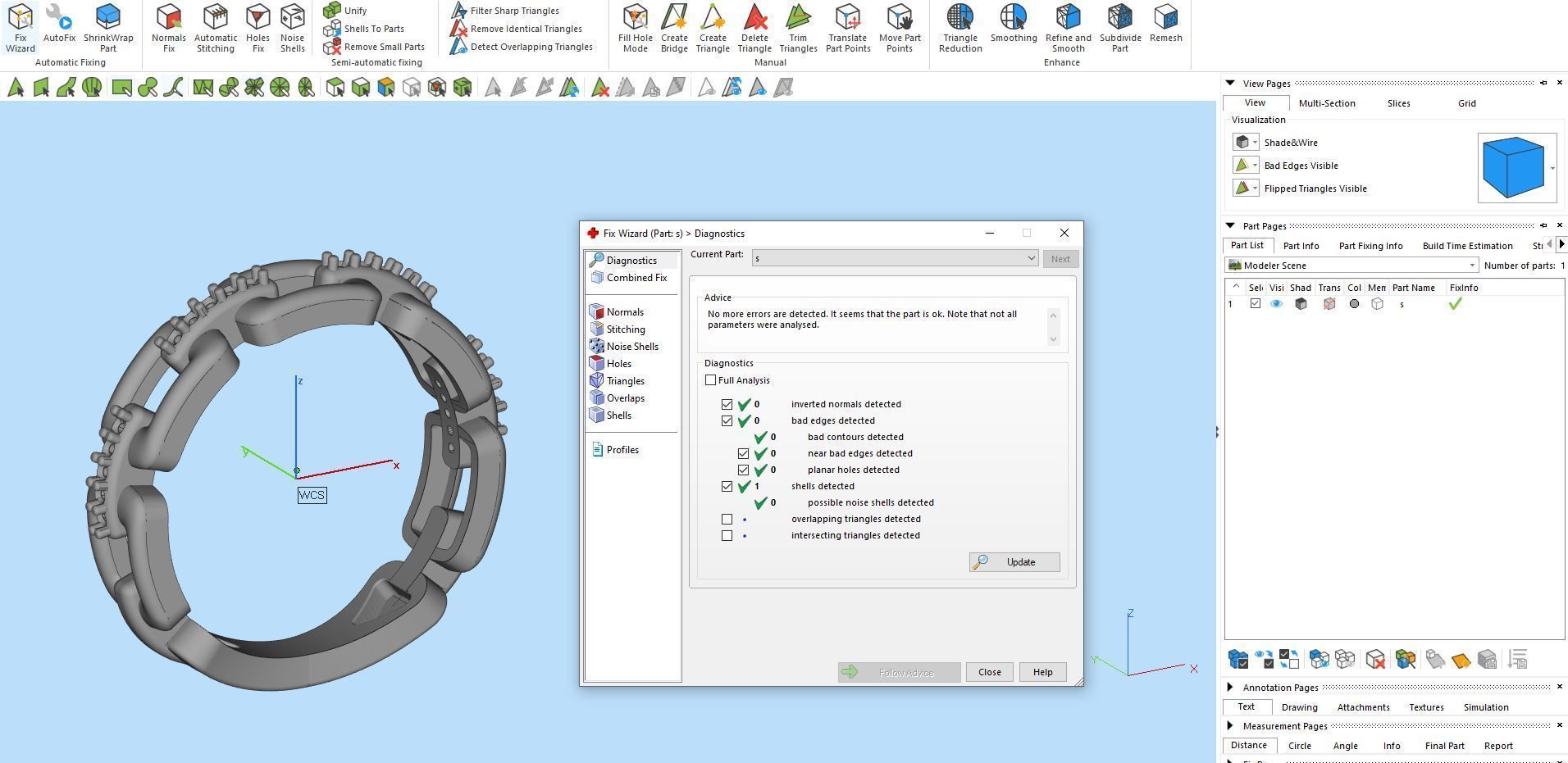Viewport: 1568px width, 763px height.
Task: Launch ShrinkWrap Part tool
Action: 108,29
